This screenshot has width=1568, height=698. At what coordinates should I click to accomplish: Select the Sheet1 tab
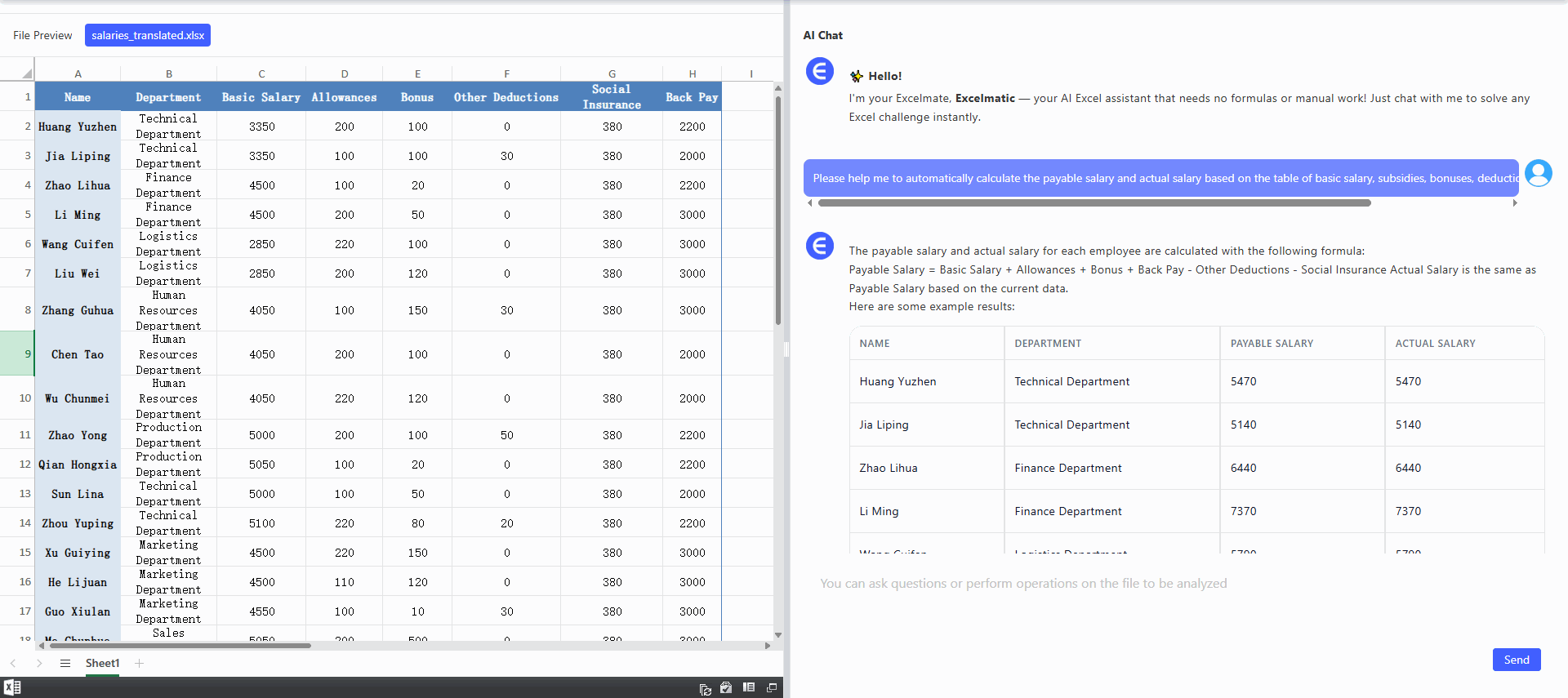[x=102, y=663]
